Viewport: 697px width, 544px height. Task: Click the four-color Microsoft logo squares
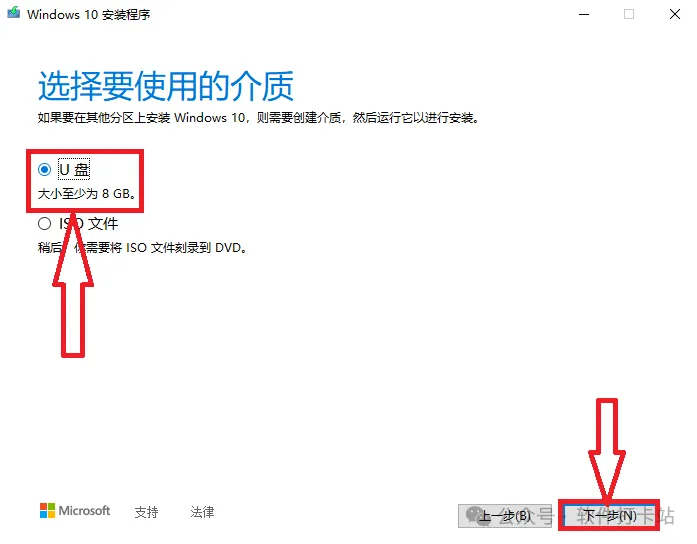(47, 511)
